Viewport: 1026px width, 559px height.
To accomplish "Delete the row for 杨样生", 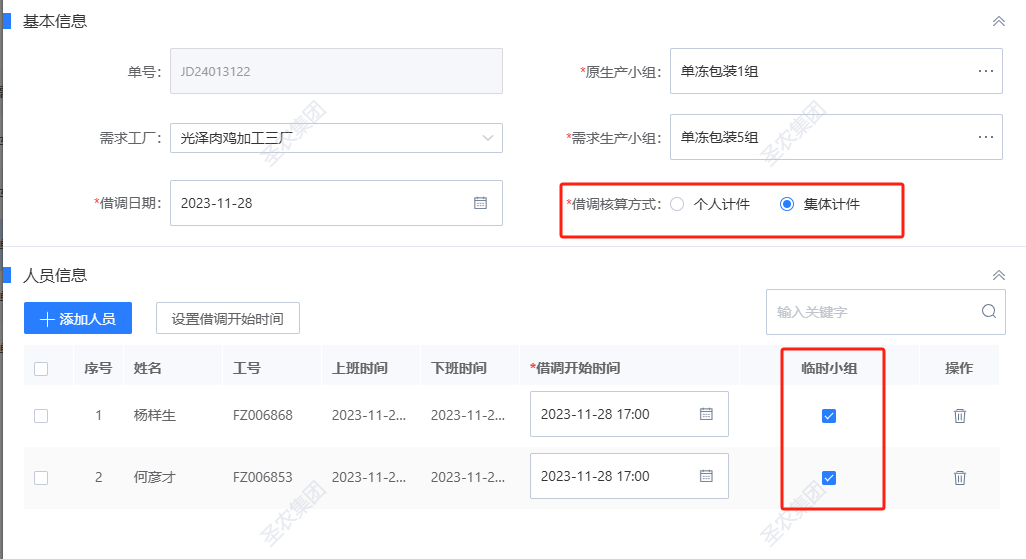I will (959, 415).
